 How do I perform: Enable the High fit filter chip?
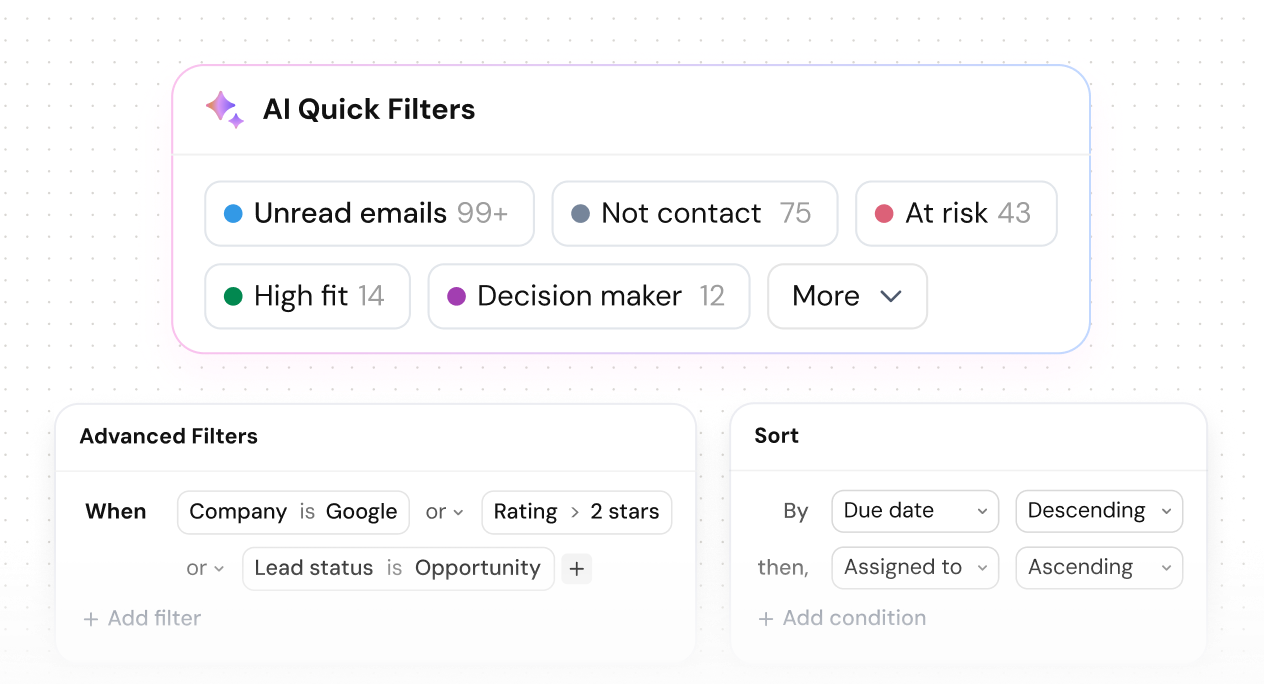(307, 296)
